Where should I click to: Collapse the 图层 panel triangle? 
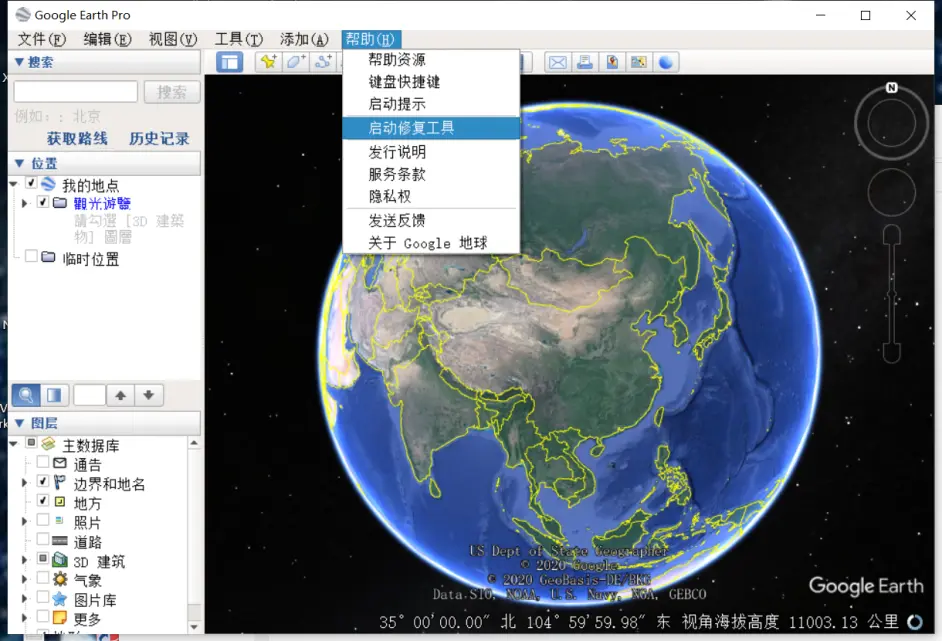pos(19,423)
